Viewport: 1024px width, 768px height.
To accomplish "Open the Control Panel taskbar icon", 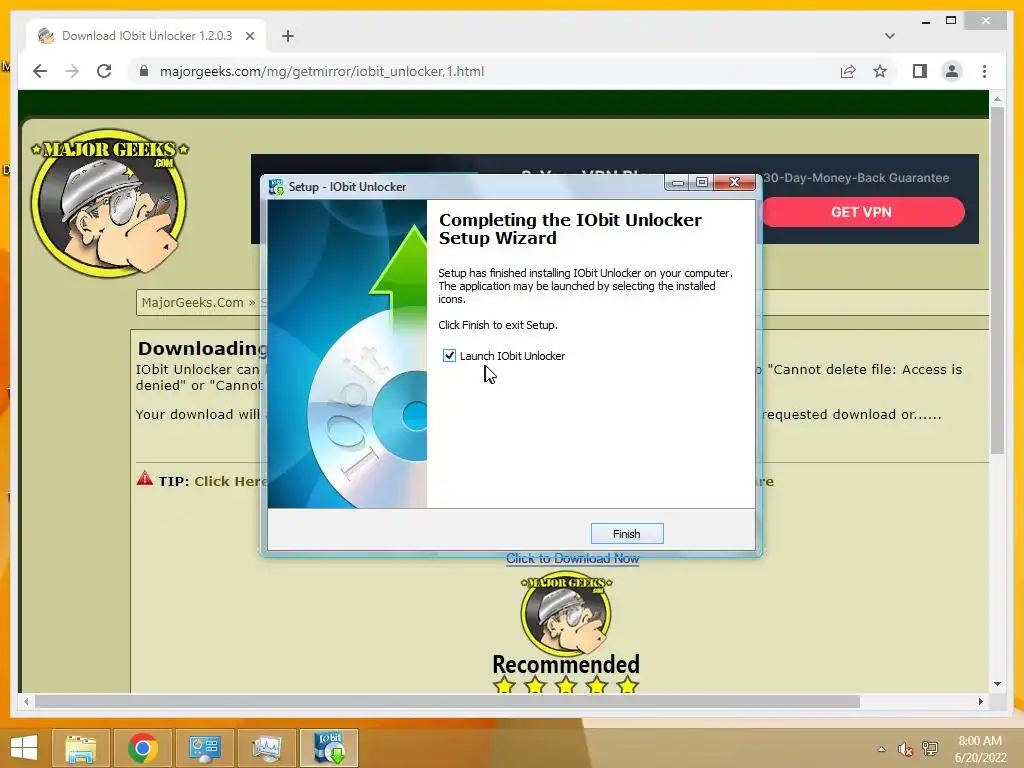I will point(204,748).
